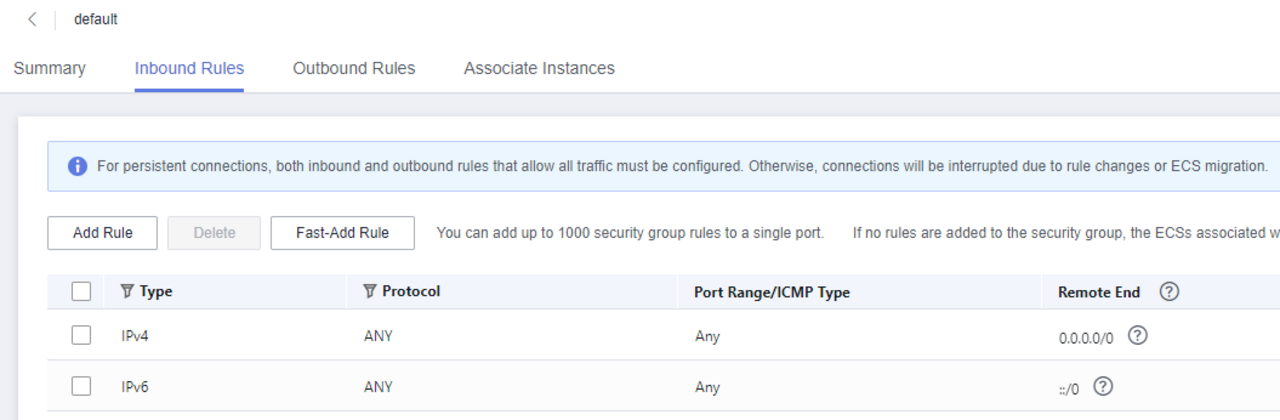The height and width of the screenshot is (420, 1280).
Task: Switch to Associate Instances tab
Action: point(539,68)
